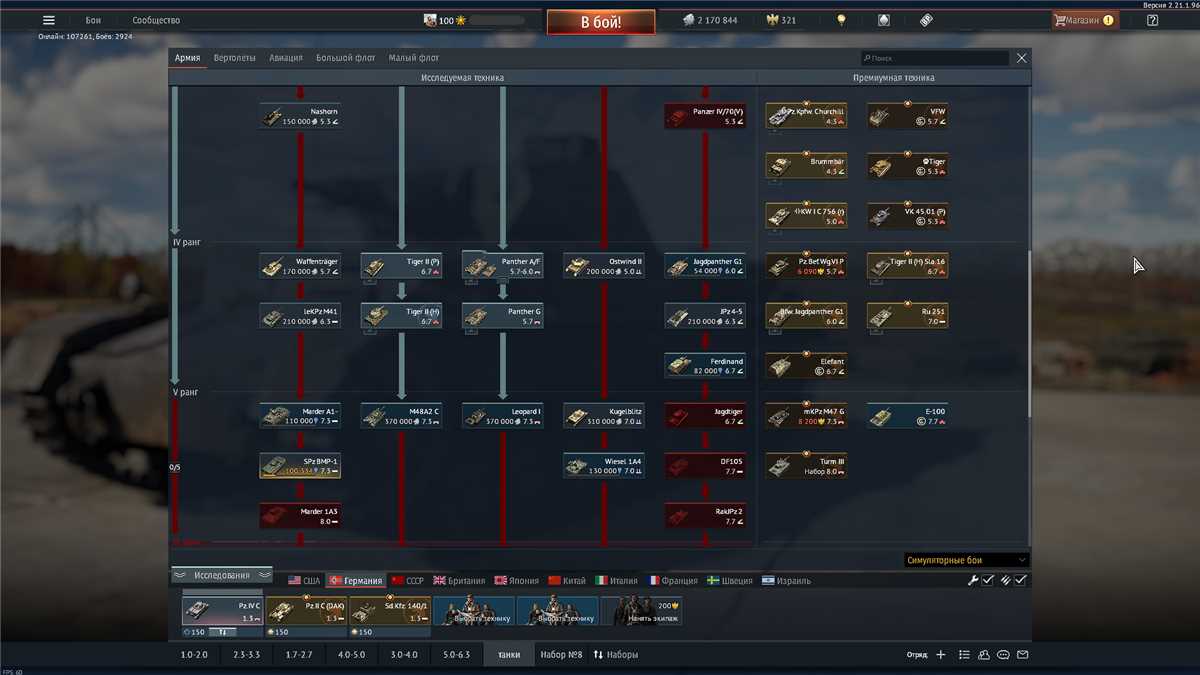Click the squad plus invite icon

point(940,655)
